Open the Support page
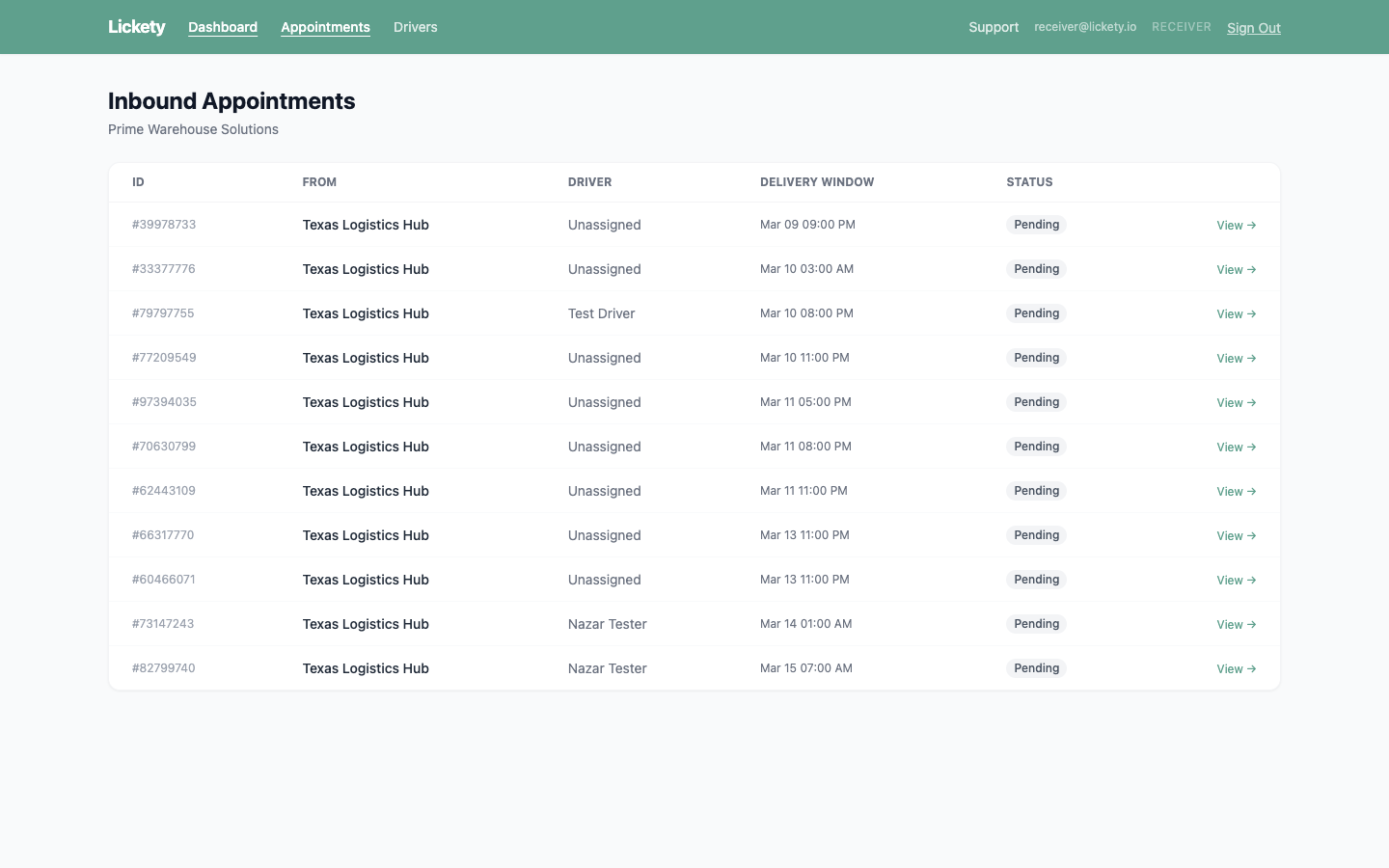The height and width of the screenshot is (868, 1389). 994,27
